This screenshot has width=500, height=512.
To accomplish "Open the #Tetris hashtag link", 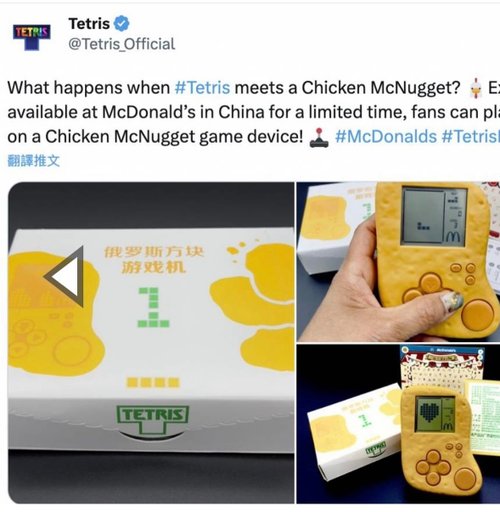I will click(x=202, y=88).
